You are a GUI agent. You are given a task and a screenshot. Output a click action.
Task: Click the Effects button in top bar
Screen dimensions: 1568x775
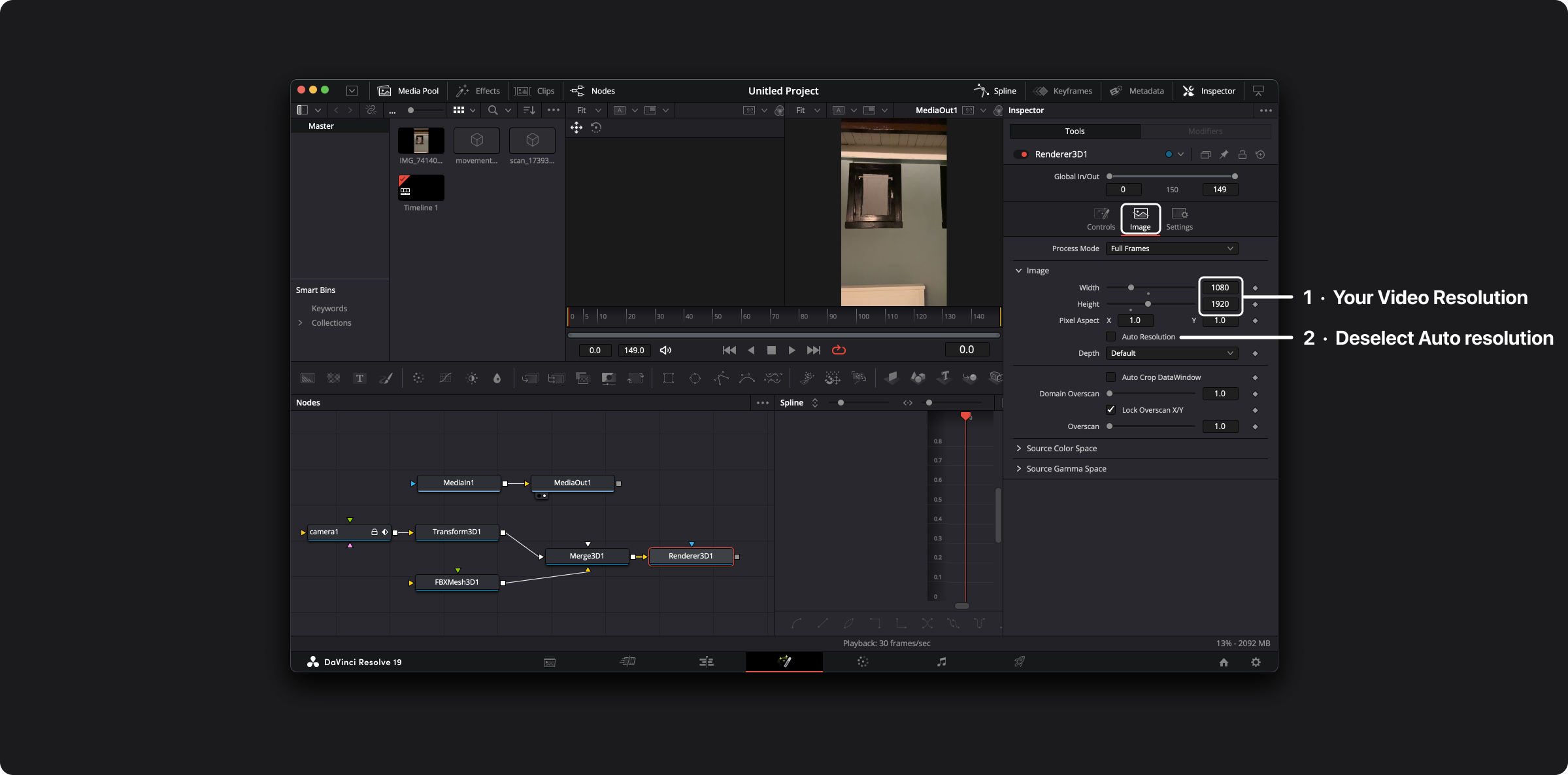478,91
